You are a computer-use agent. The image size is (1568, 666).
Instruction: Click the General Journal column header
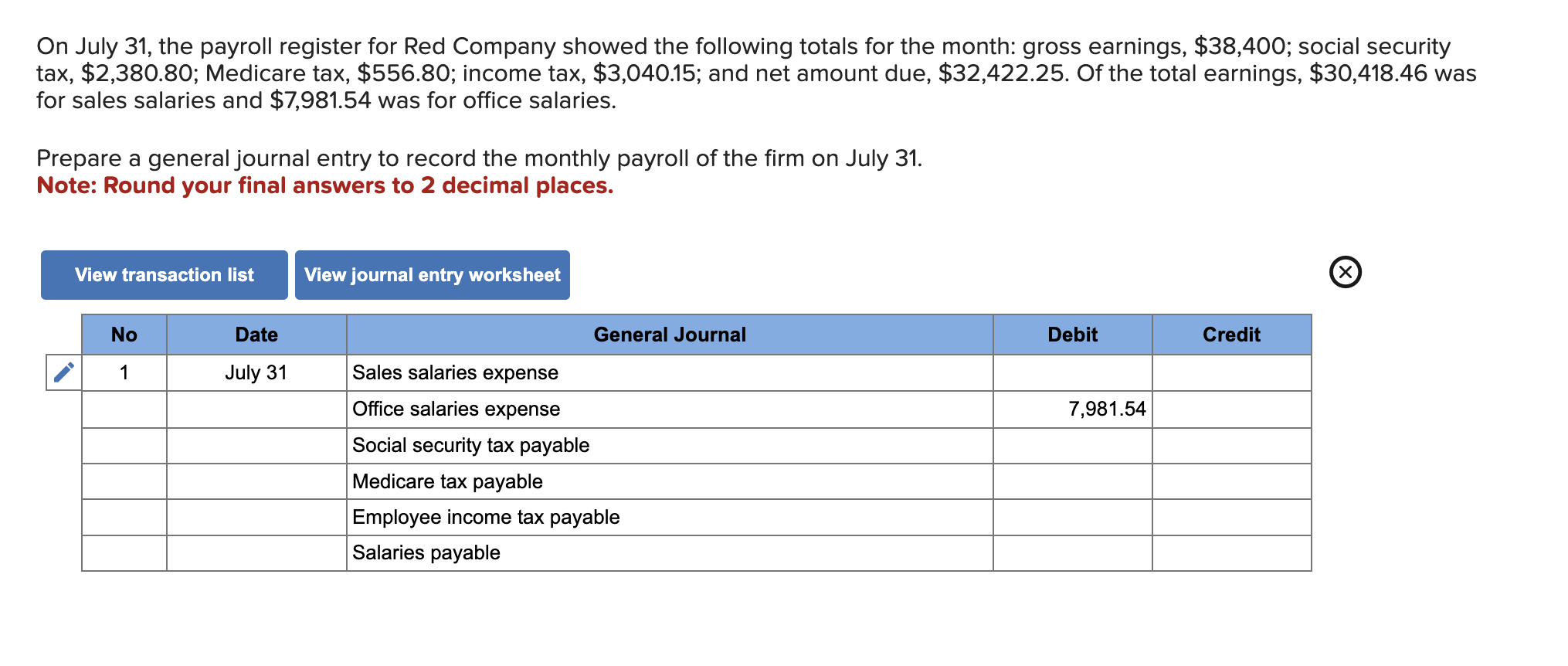[669, 334]
